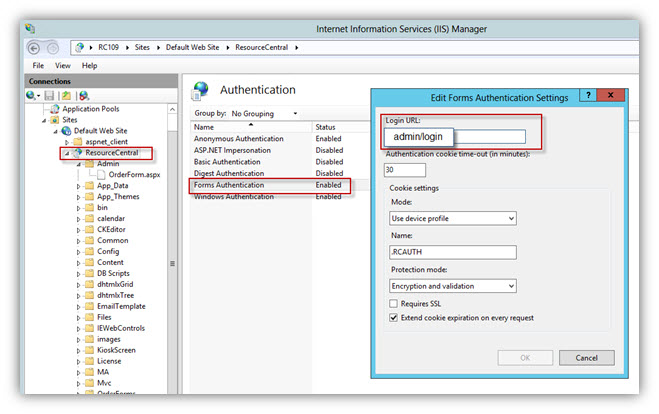
Task: Open the cookie Mode dropdown
Action: 453,218
